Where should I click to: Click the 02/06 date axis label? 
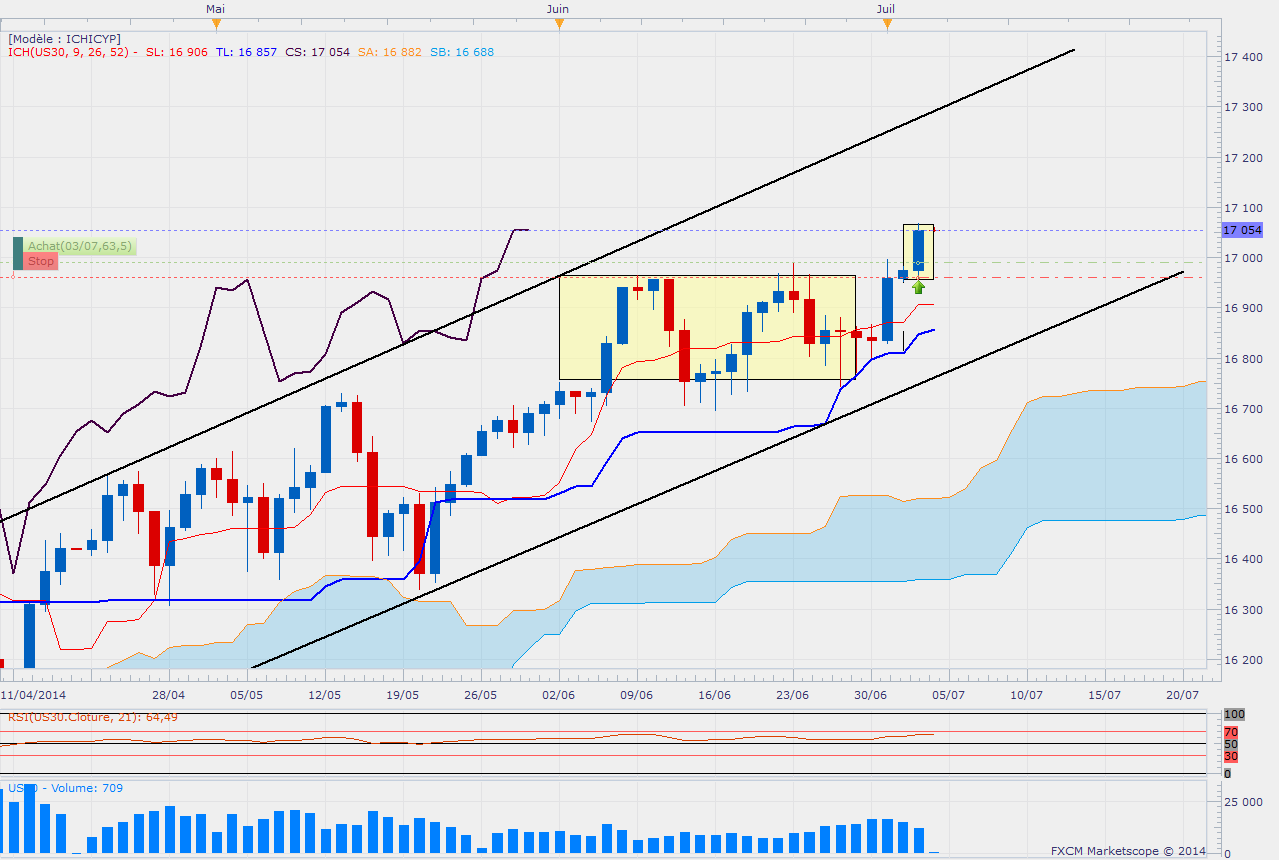559,694
